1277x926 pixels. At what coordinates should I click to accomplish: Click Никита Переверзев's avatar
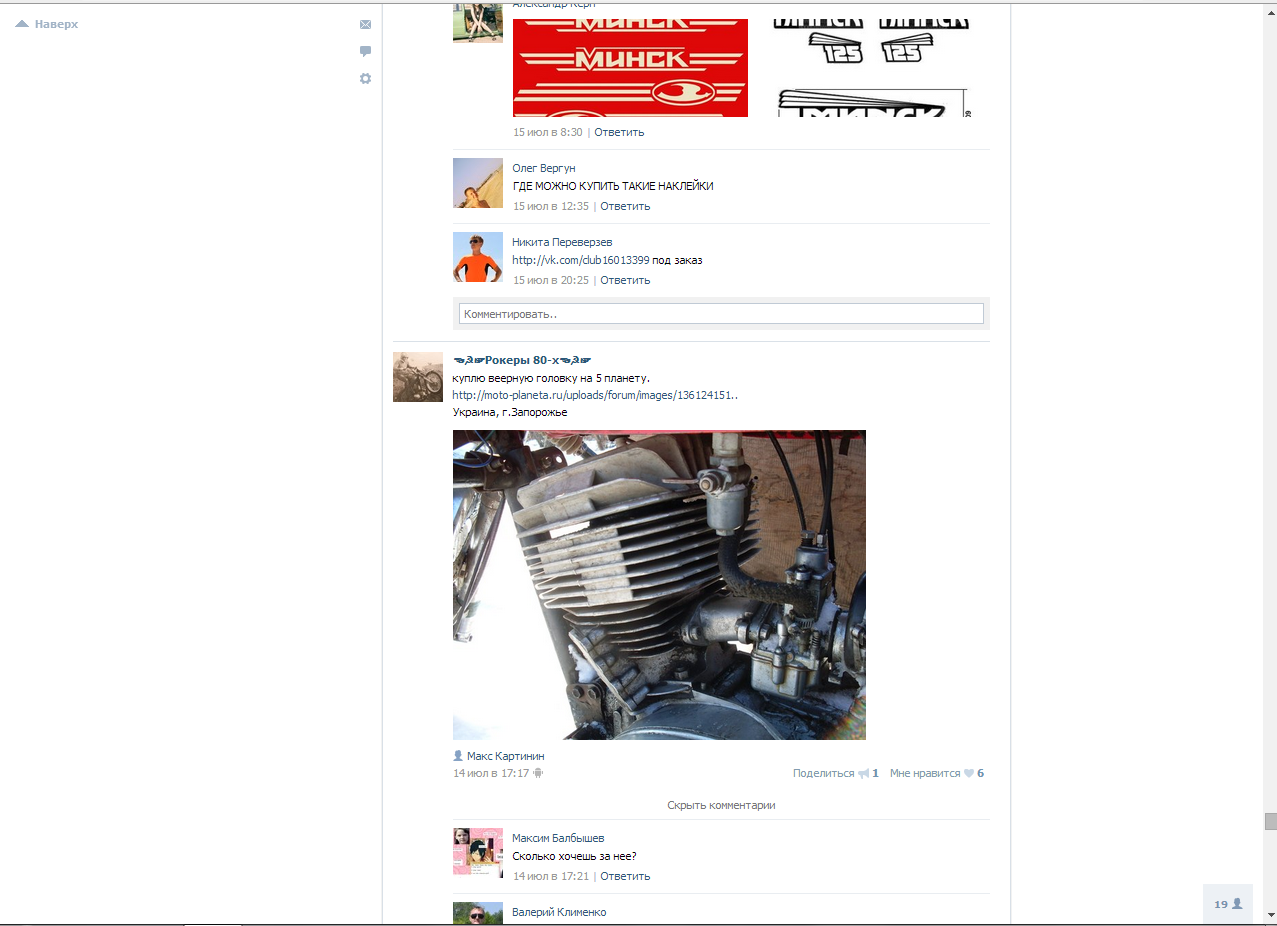478,257
